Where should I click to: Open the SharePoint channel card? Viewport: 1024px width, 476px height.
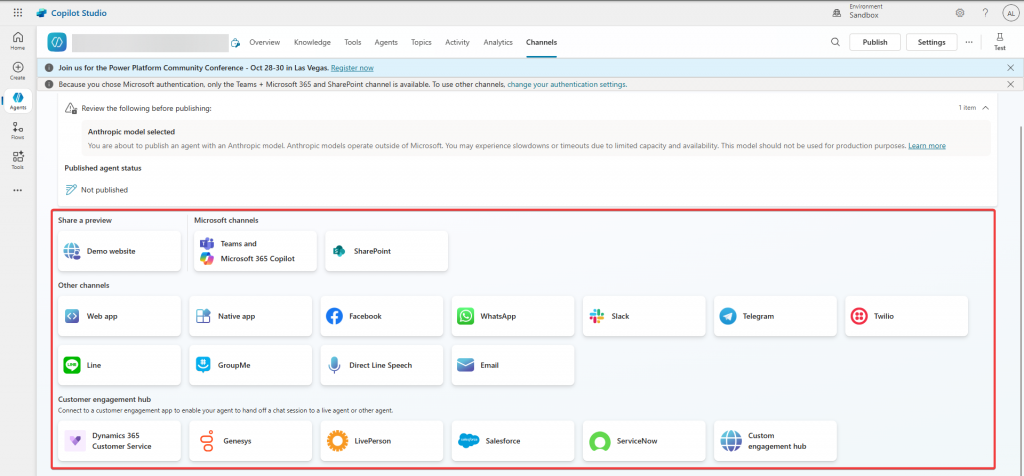387,251
